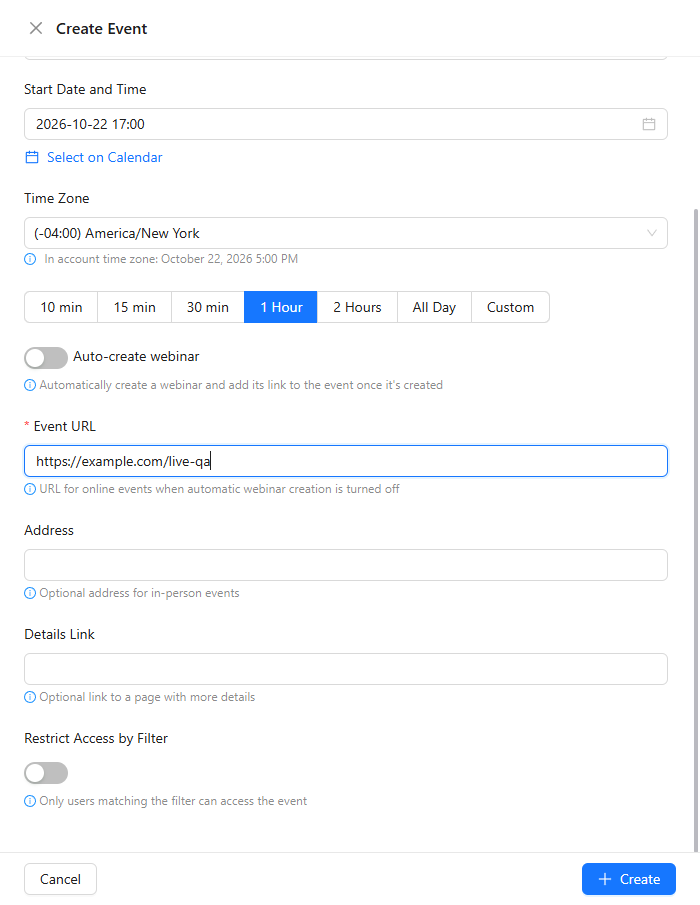Screen dimensions: 700x905
Task: Click info icon beside account time zone note
Action: click(x=30, y=259)
